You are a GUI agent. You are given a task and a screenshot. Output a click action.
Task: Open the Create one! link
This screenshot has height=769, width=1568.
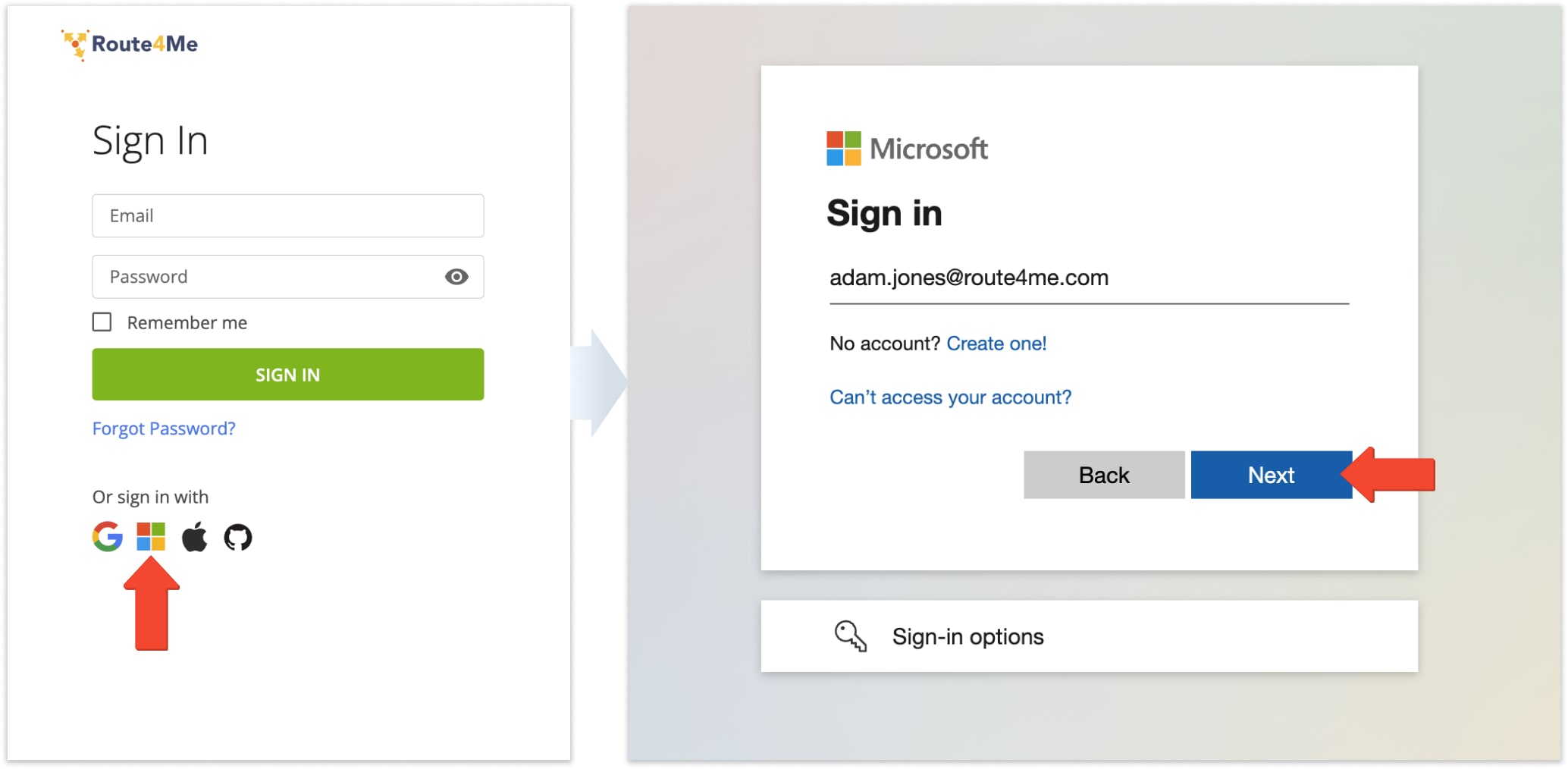point(996,344)
